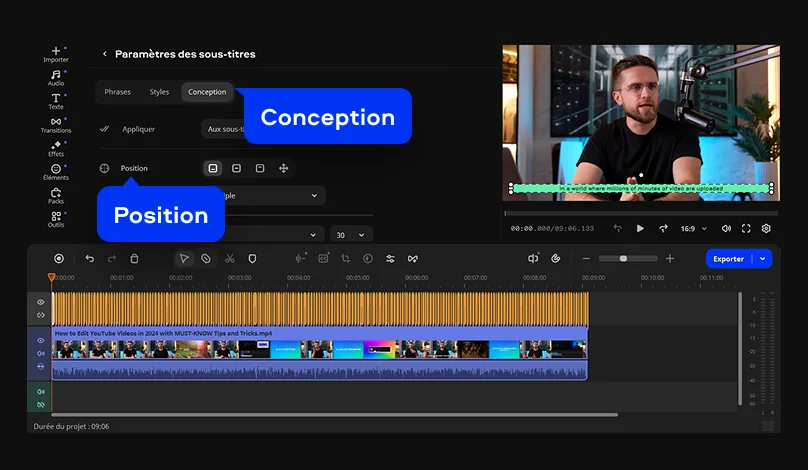Open the Exporter dropdown arrow
808x470 pixels.
coord(764,258)
